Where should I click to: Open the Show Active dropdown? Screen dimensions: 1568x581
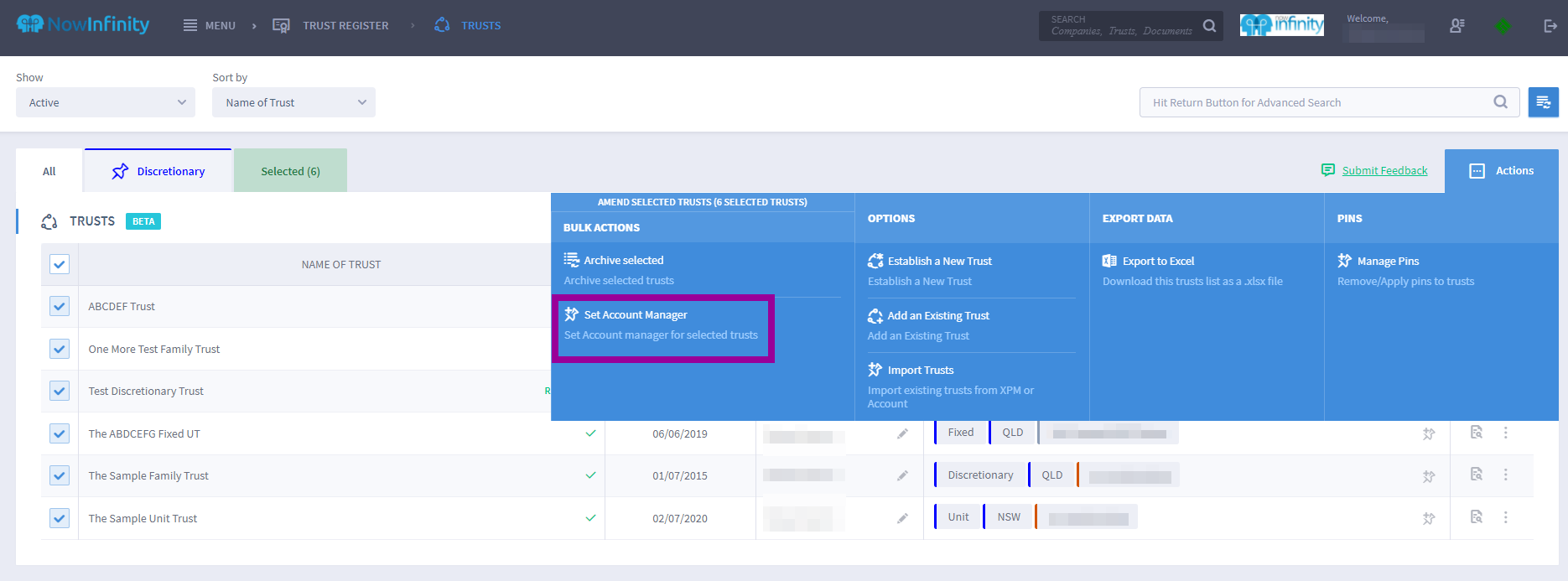[106, 102]
